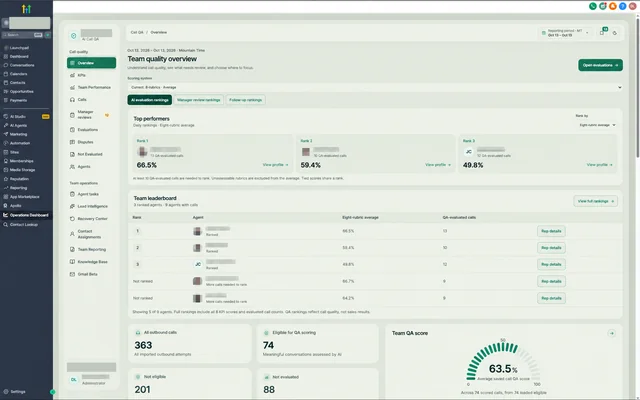Screen dimensions: 640x400
Task: View profile of Rank 2 performer
Action: (438, 165)
